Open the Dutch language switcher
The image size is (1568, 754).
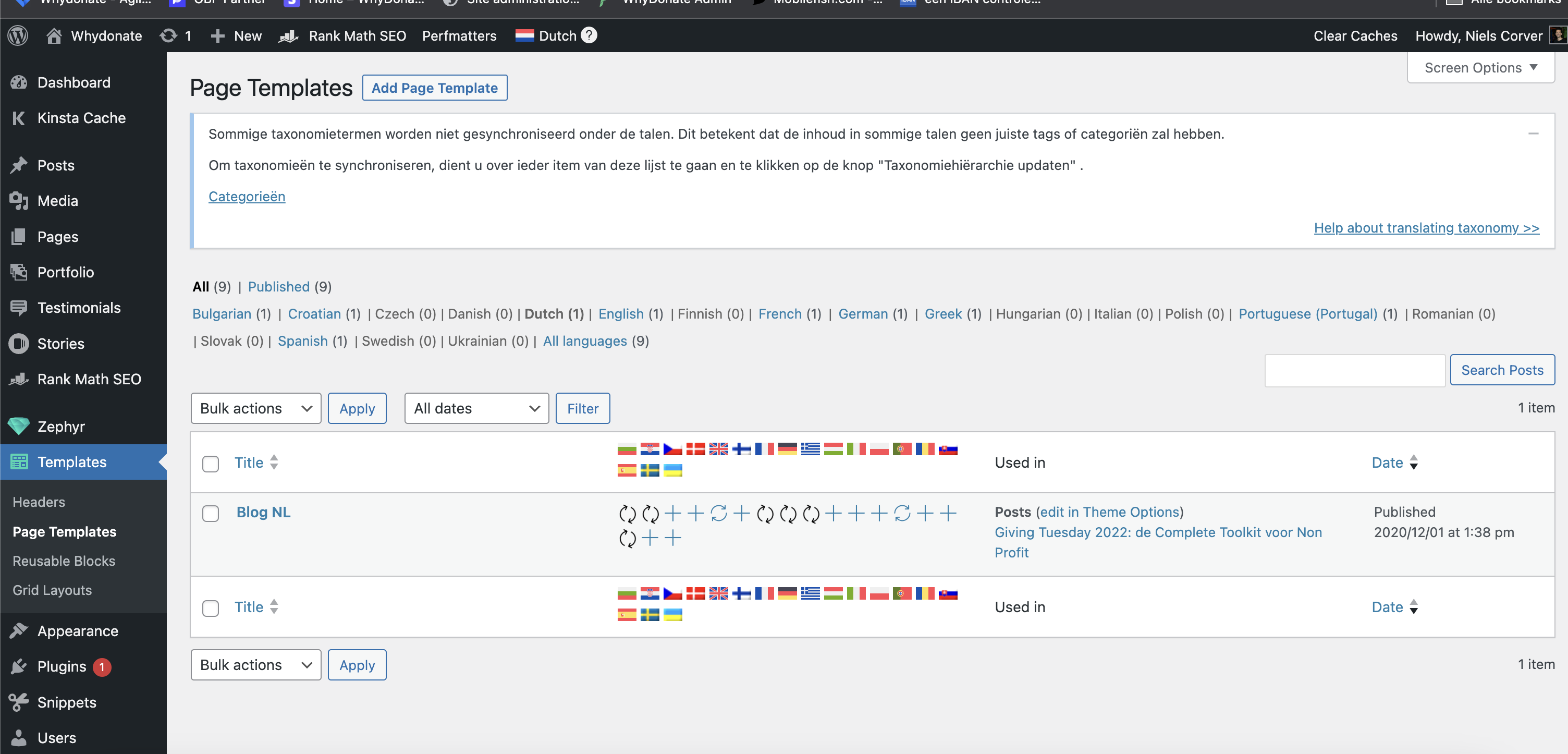pos(546,35)
